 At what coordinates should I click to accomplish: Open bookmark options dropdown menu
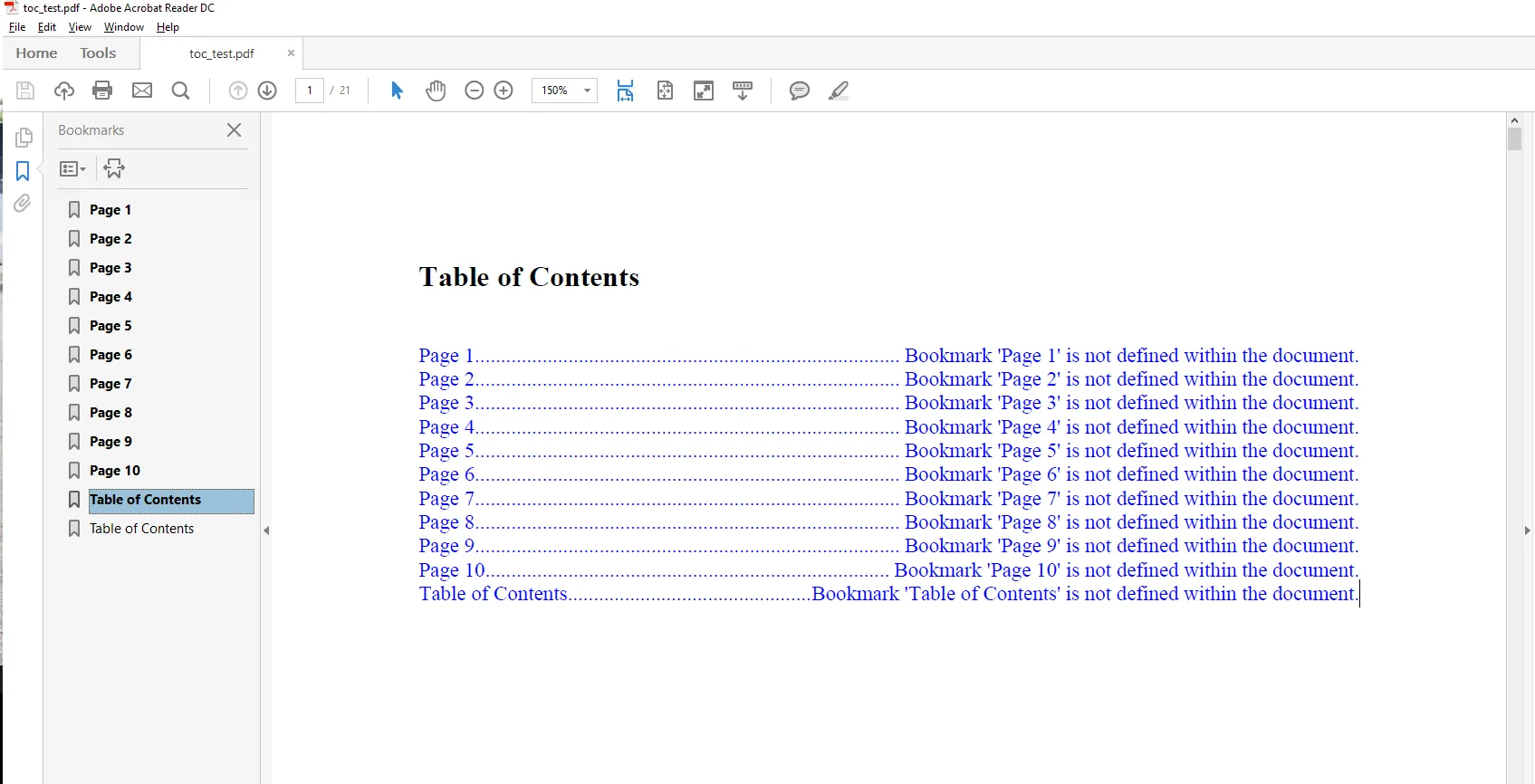(x=72, y=168)
